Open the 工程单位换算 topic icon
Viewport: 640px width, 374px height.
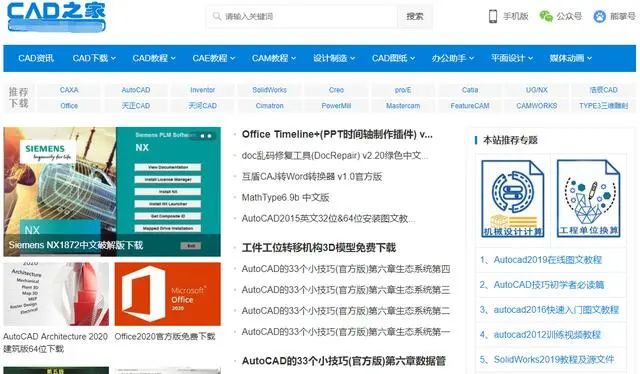tap(588, 199)
